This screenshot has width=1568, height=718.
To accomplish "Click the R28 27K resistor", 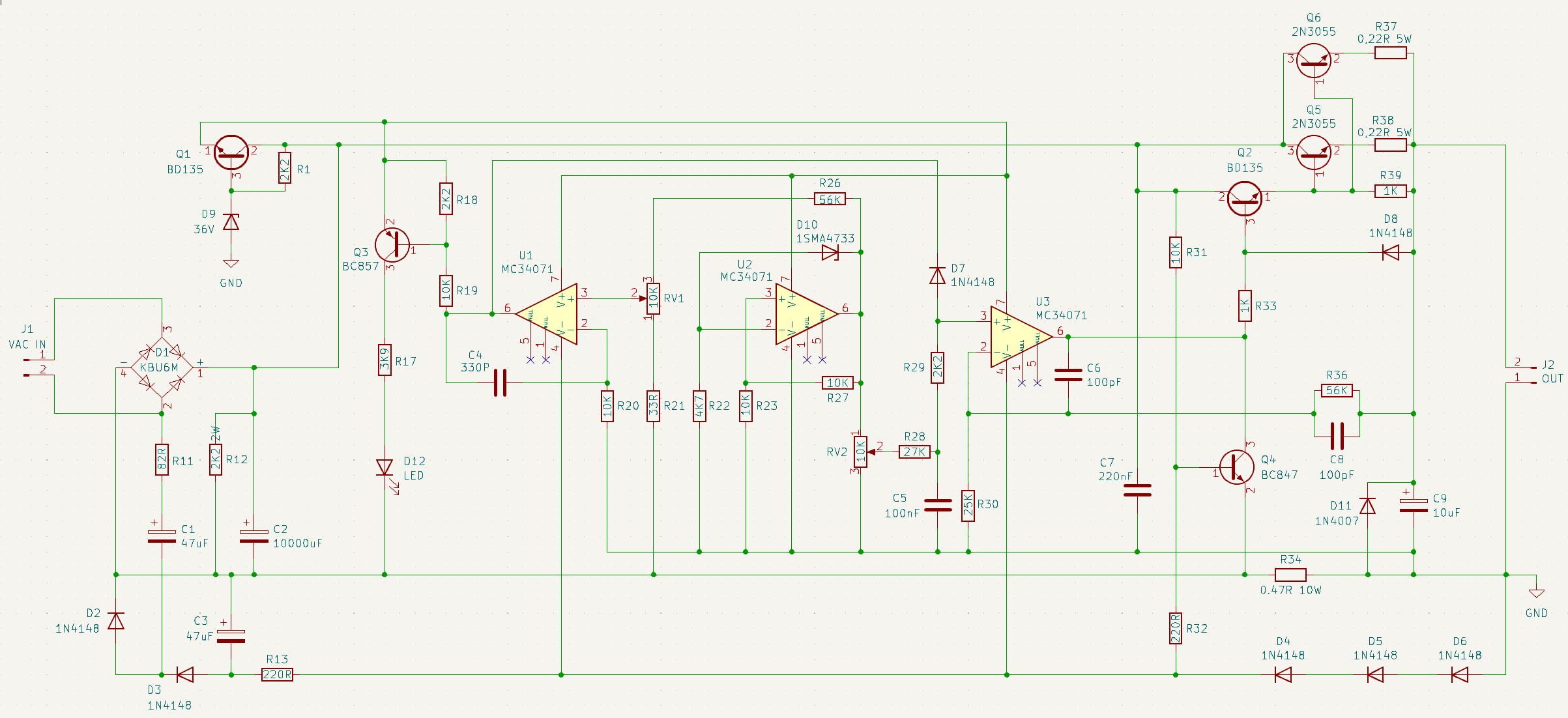I will [914, 452].
